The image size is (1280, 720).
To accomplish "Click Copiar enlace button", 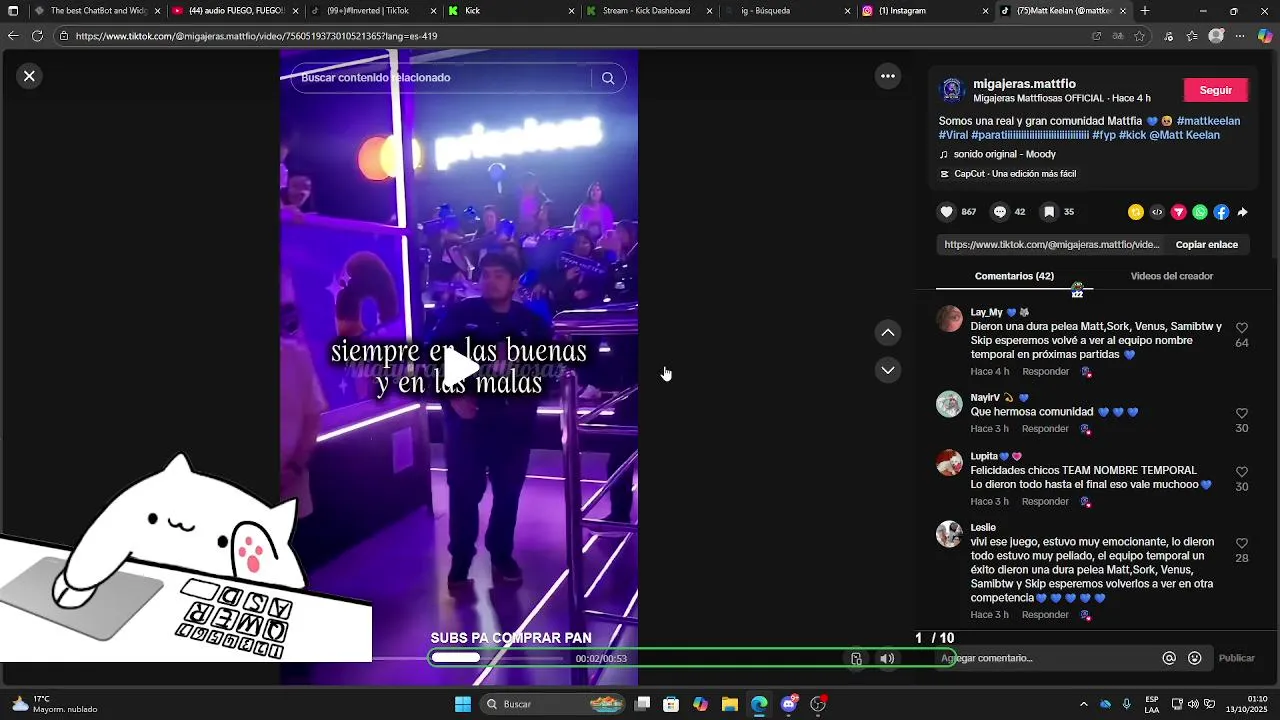I will (x=1206, y=244).
